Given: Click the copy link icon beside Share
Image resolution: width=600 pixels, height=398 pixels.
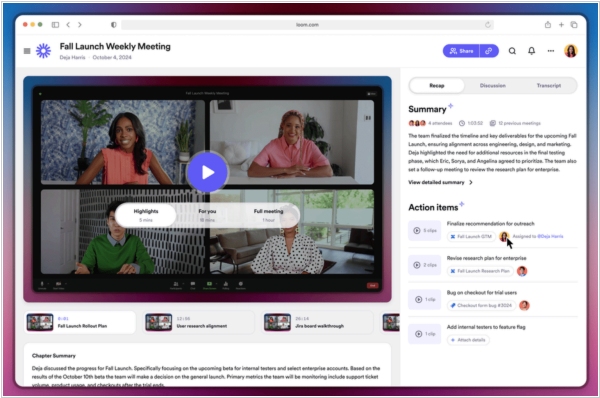Looking at the screenshot, I should pos(489,51).
